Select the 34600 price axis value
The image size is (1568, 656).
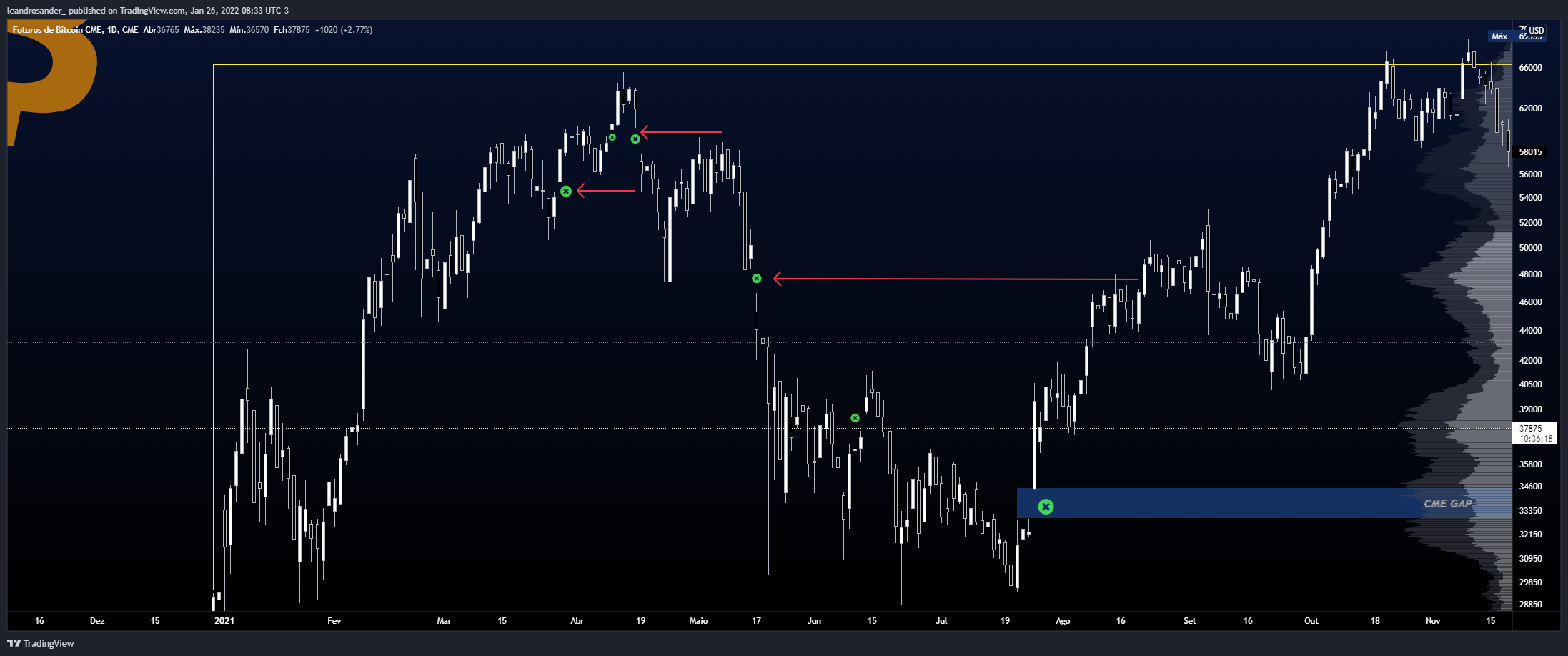click(x=1531, y=487)
